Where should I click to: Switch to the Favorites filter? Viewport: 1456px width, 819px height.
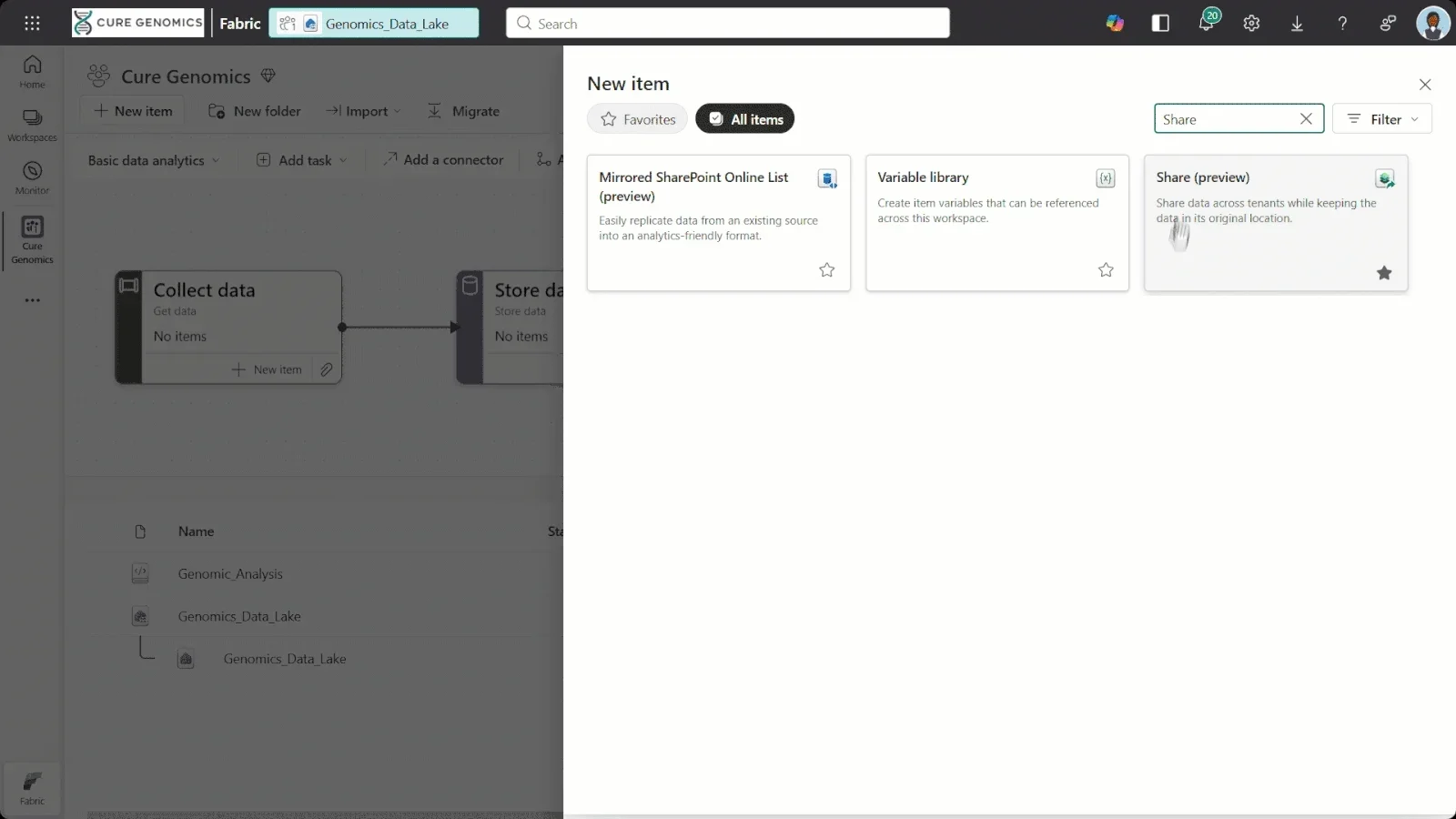pyautogui.click(x=637, y=119)
